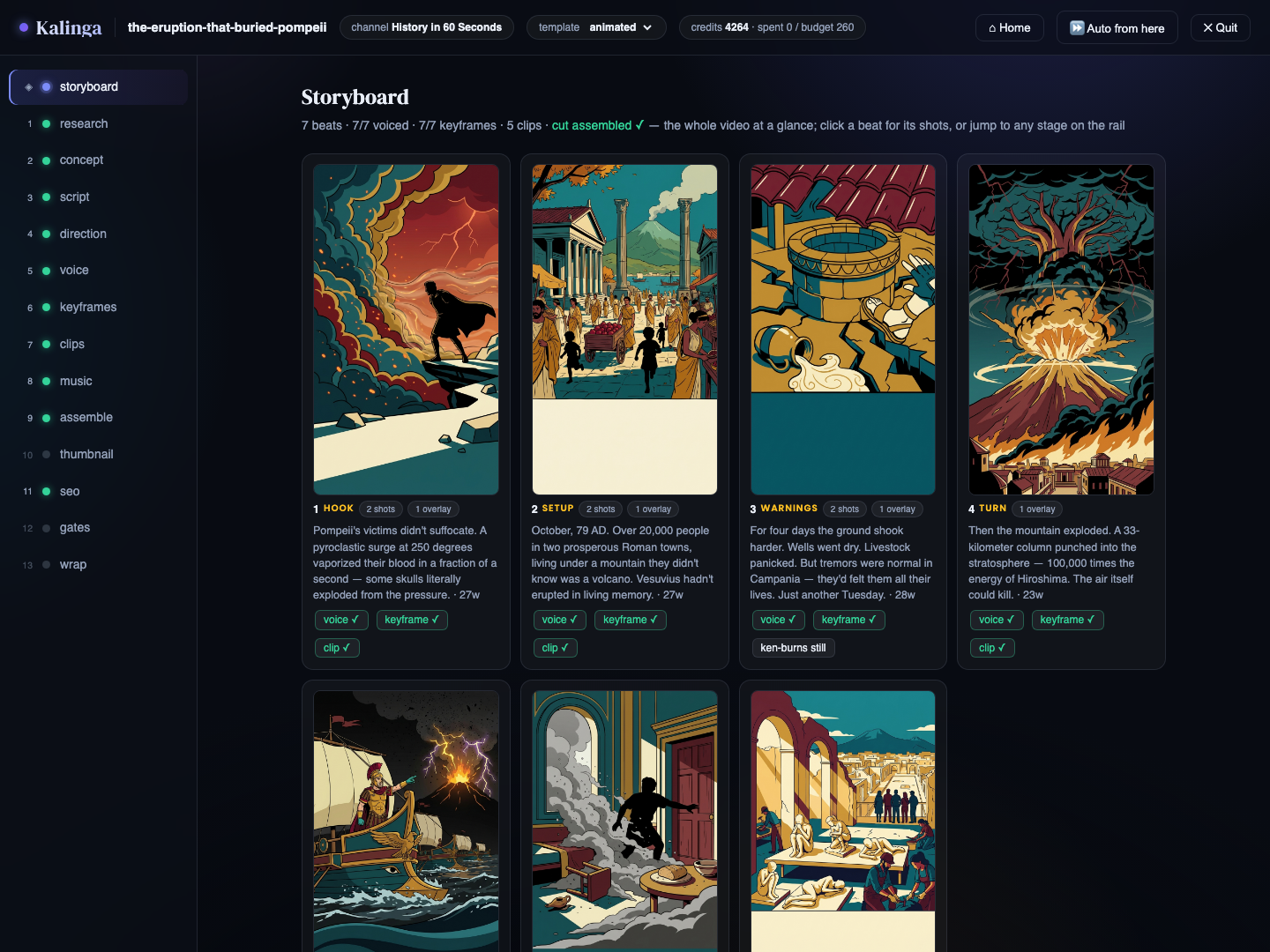The image size is (1270, 952).
Task: Open the wrap stage
Action: tap(99, 565)
